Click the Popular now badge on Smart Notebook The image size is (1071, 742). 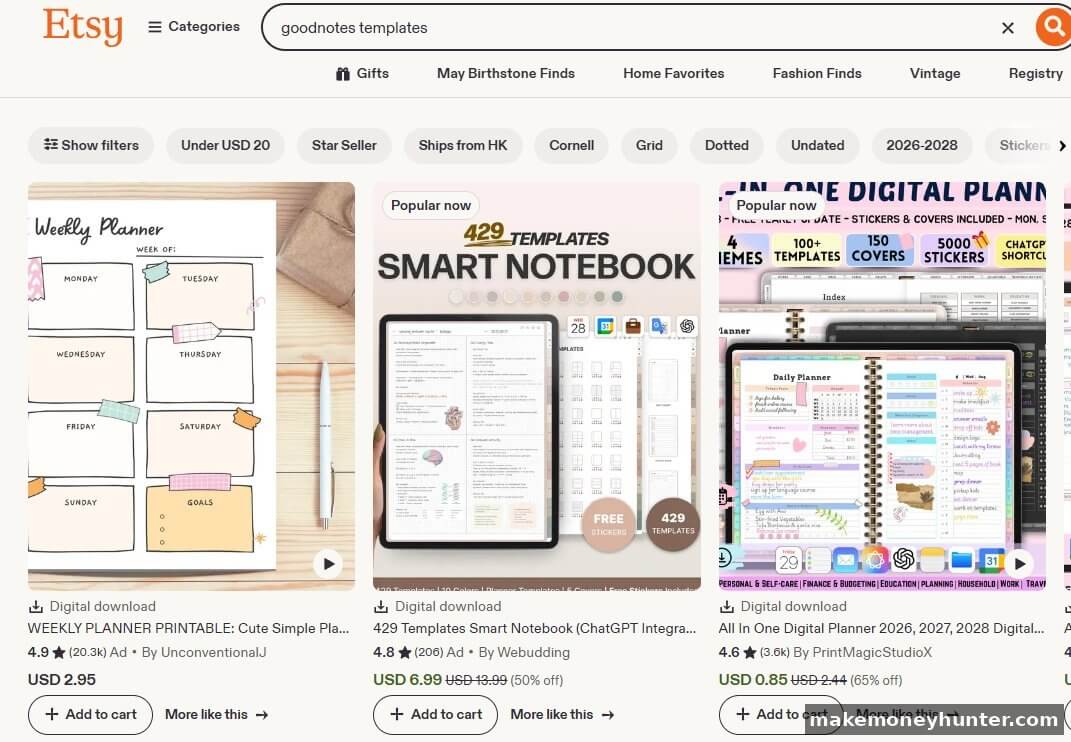[431, 205]
